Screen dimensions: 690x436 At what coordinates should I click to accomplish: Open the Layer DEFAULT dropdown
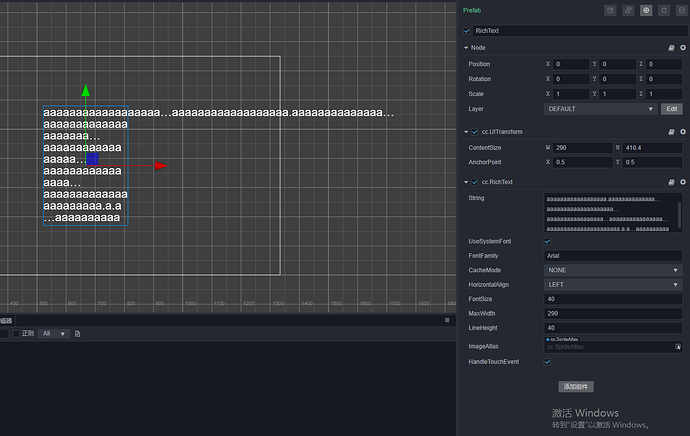pos(600,109)
